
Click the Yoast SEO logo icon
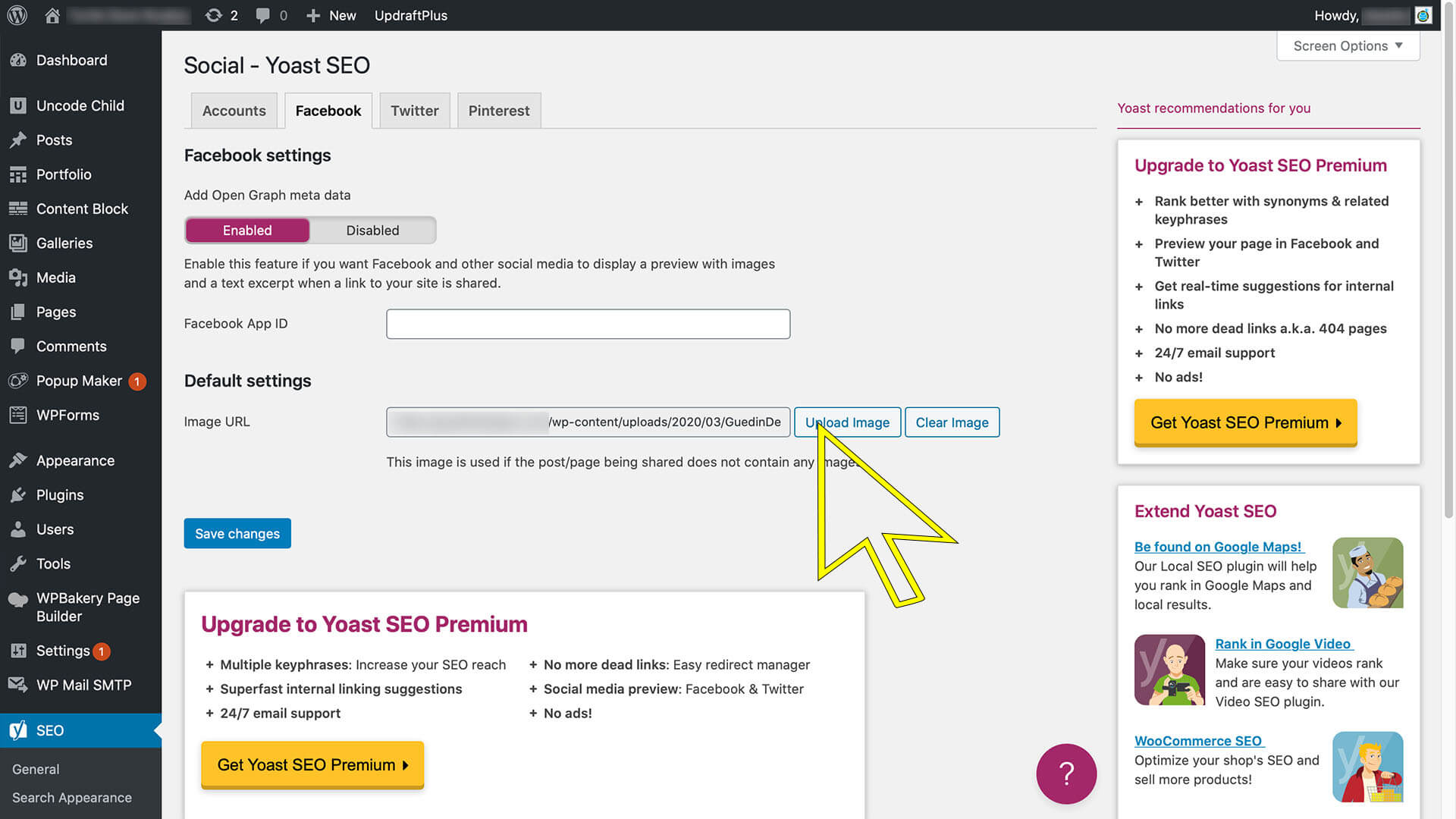[x=18, y=730]
